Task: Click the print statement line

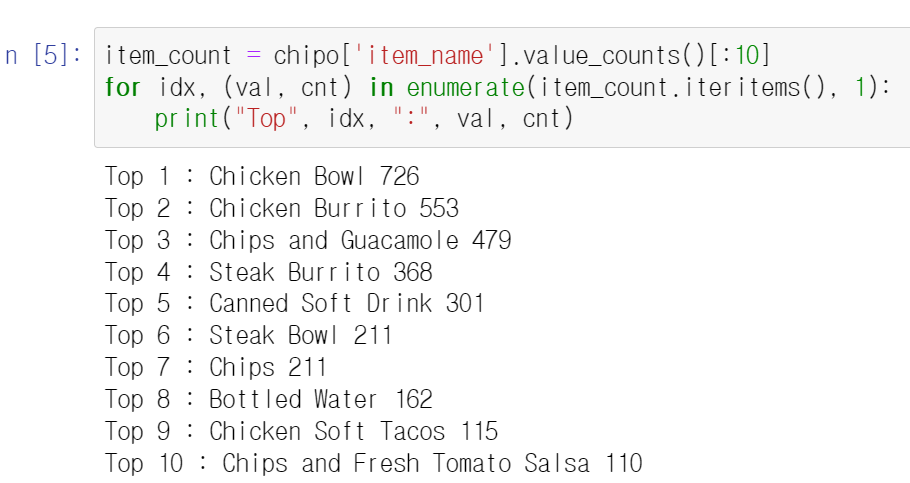Action: 364,119
